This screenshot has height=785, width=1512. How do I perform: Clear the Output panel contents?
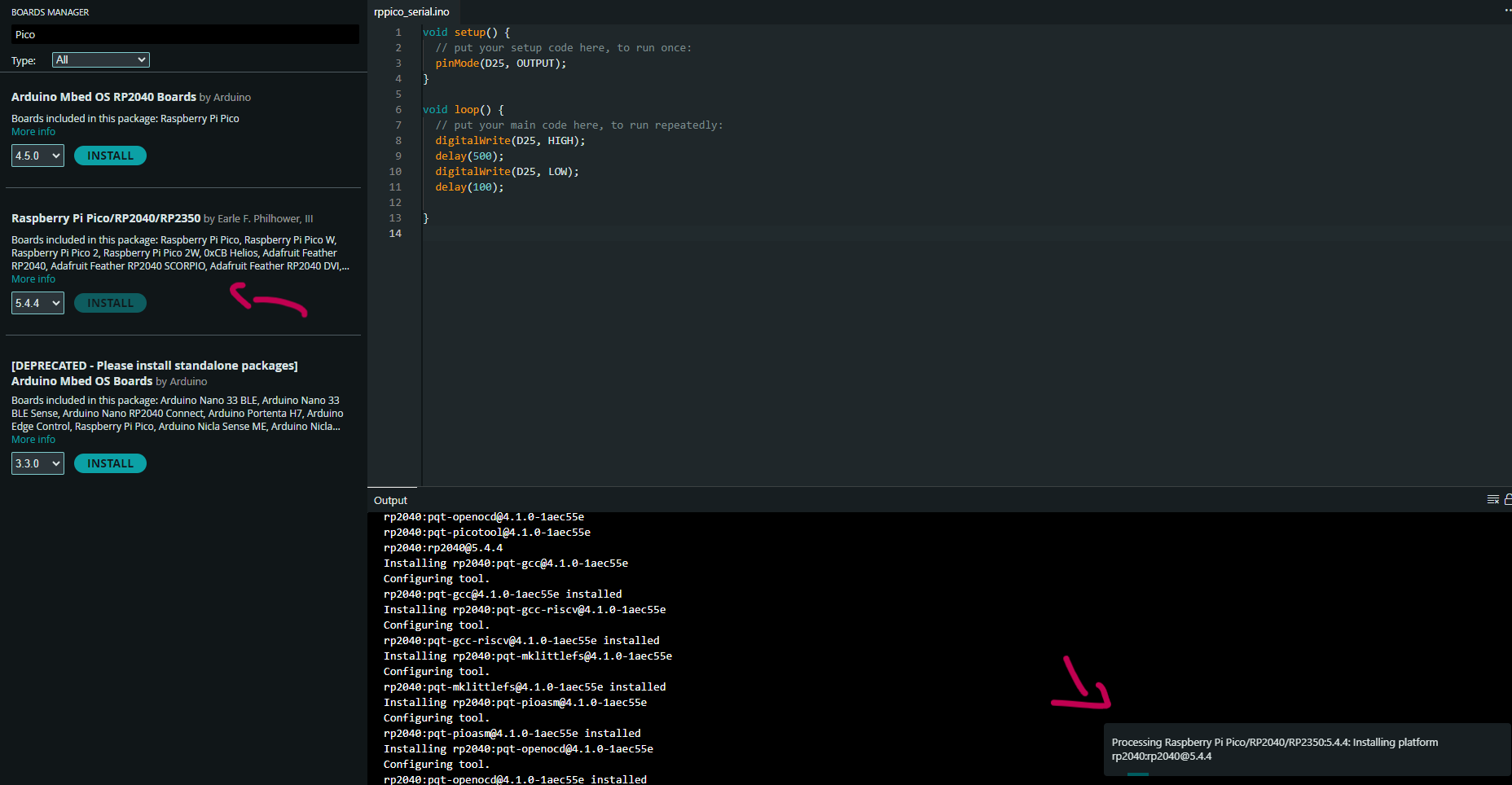pyautogui.click(x=1492, y=500)
